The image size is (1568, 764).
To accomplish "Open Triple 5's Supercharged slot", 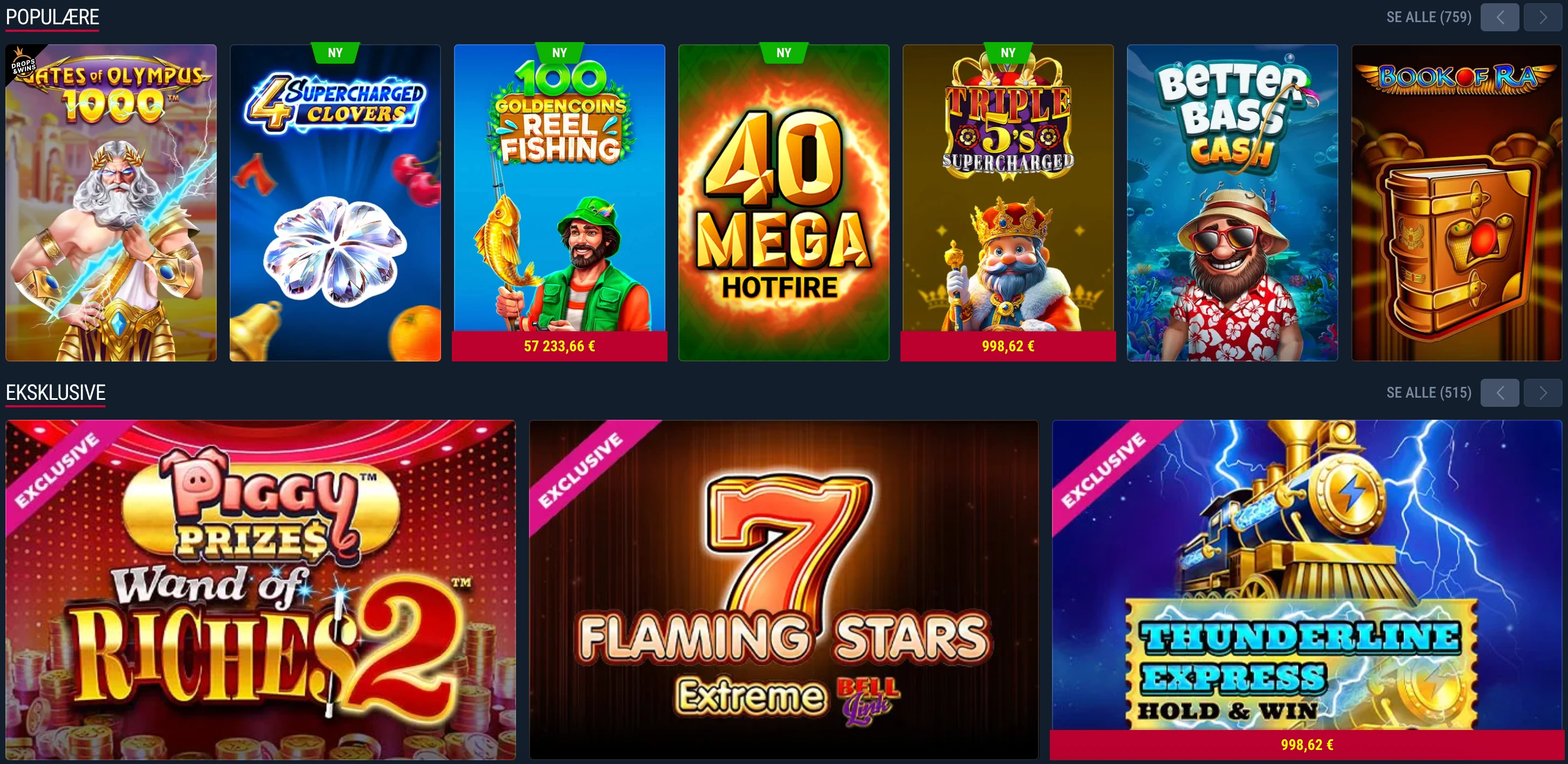I will pos(1008,202).
